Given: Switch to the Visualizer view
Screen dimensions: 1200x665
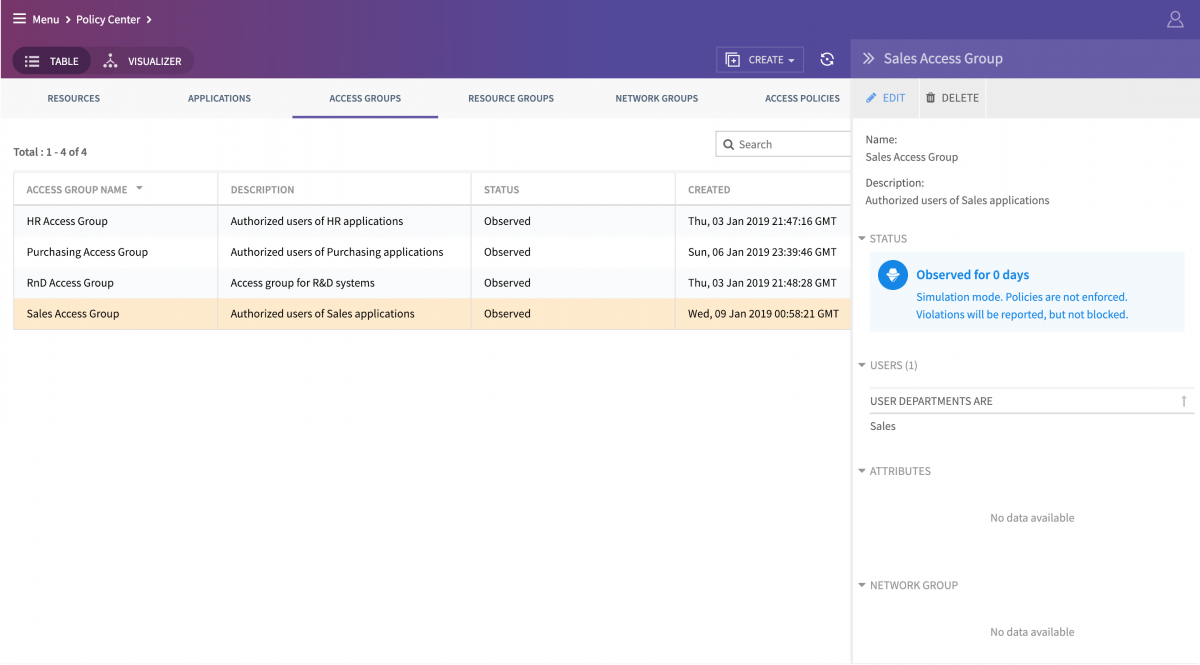Looking at the screenshot, I should (x=144, y=60).
